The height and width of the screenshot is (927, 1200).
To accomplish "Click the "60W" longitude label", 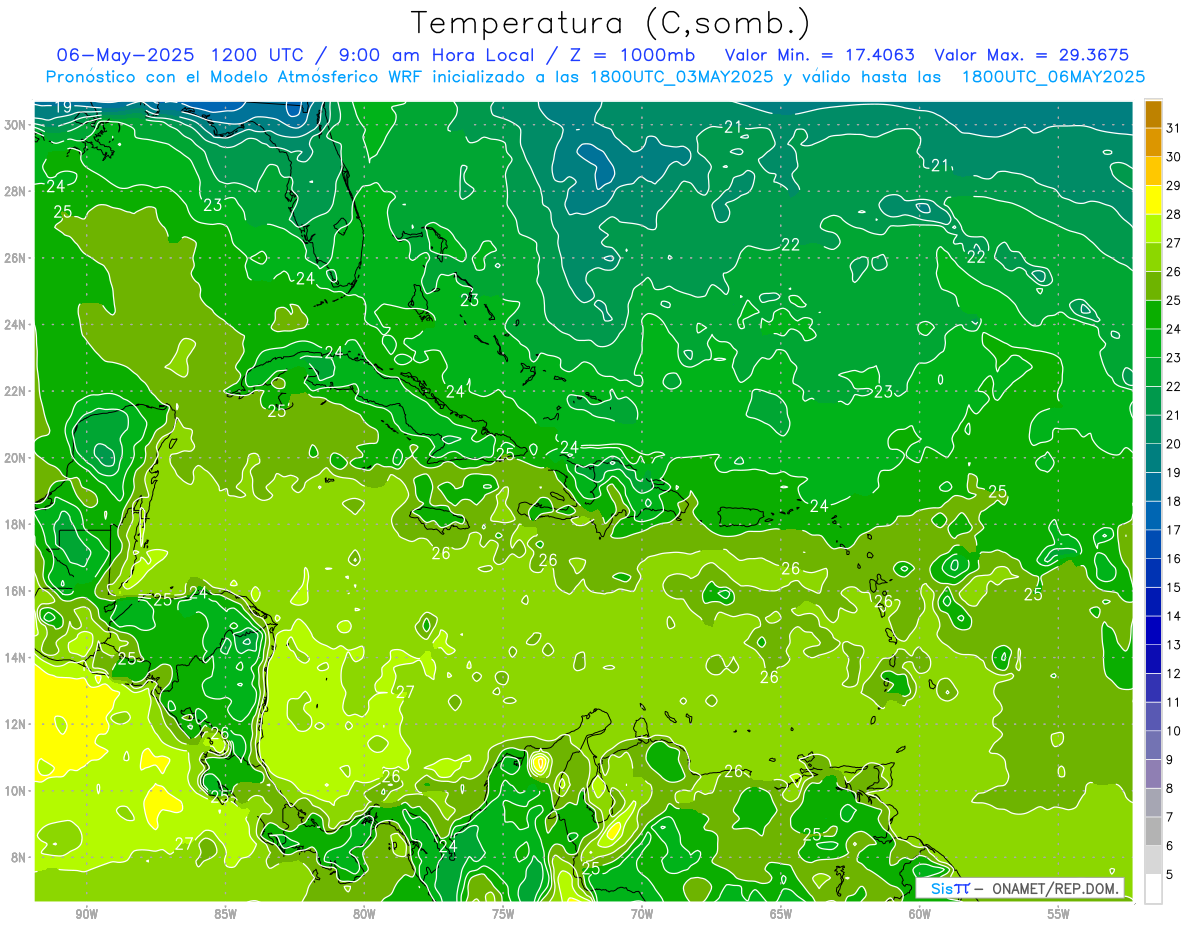I will tap(920, 914).
